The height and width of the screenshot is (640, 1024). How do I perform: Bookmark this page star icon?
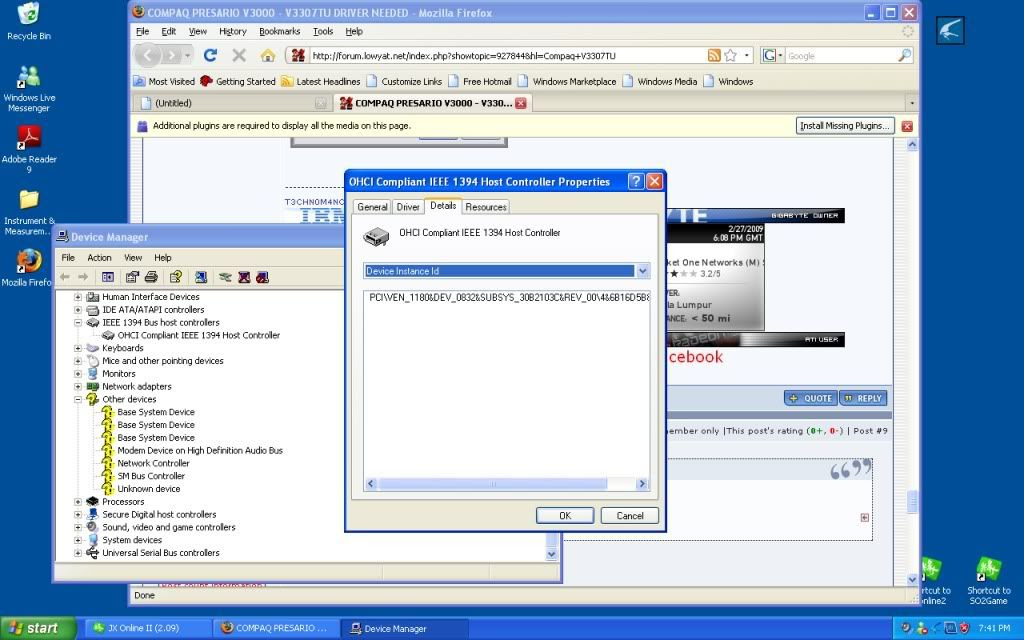pos(731,56)
